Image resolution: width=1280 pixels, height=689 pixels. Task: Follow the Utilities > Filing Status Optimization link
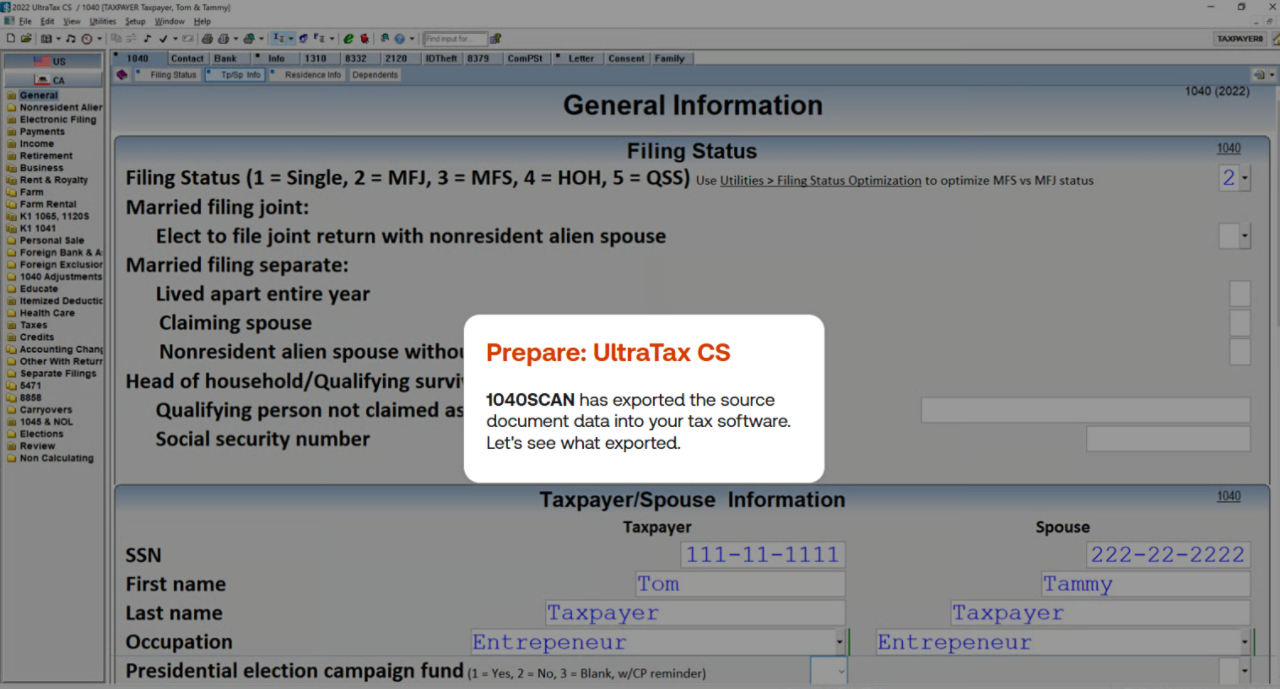(820, 181)
